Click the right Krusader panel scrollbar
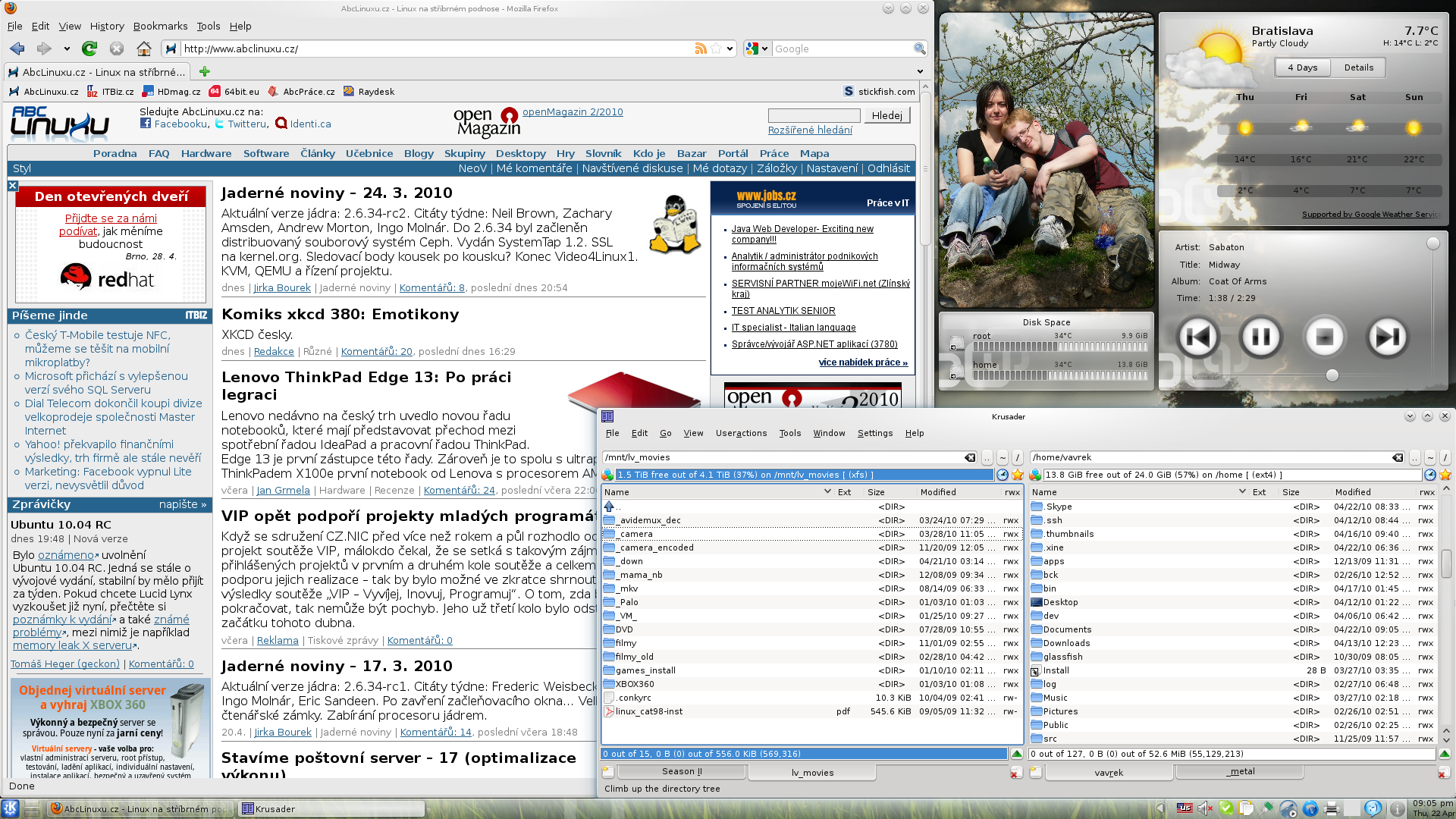 click(x=1446, y=563)
